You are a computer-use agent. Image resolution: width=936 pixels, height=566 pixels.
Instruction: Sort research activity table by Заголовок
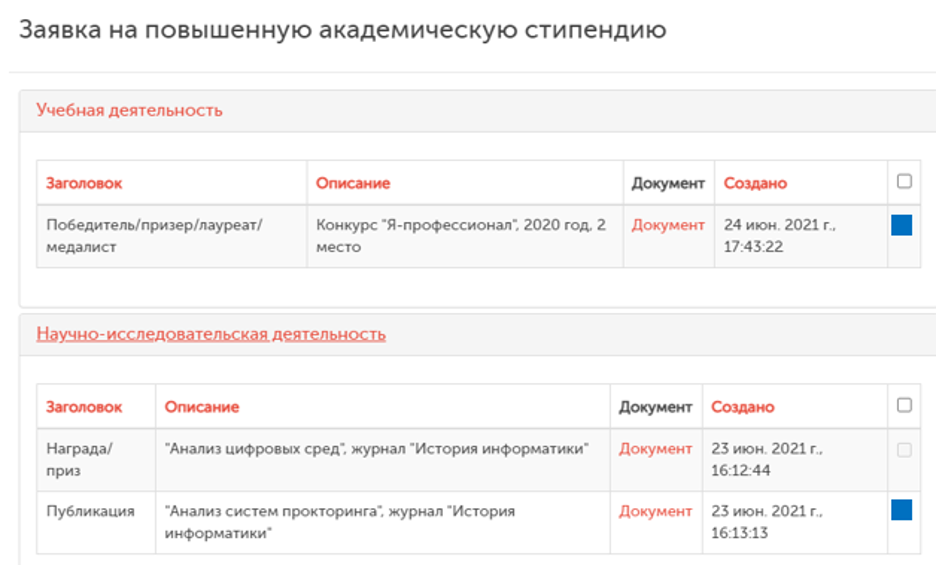(84, 407)
